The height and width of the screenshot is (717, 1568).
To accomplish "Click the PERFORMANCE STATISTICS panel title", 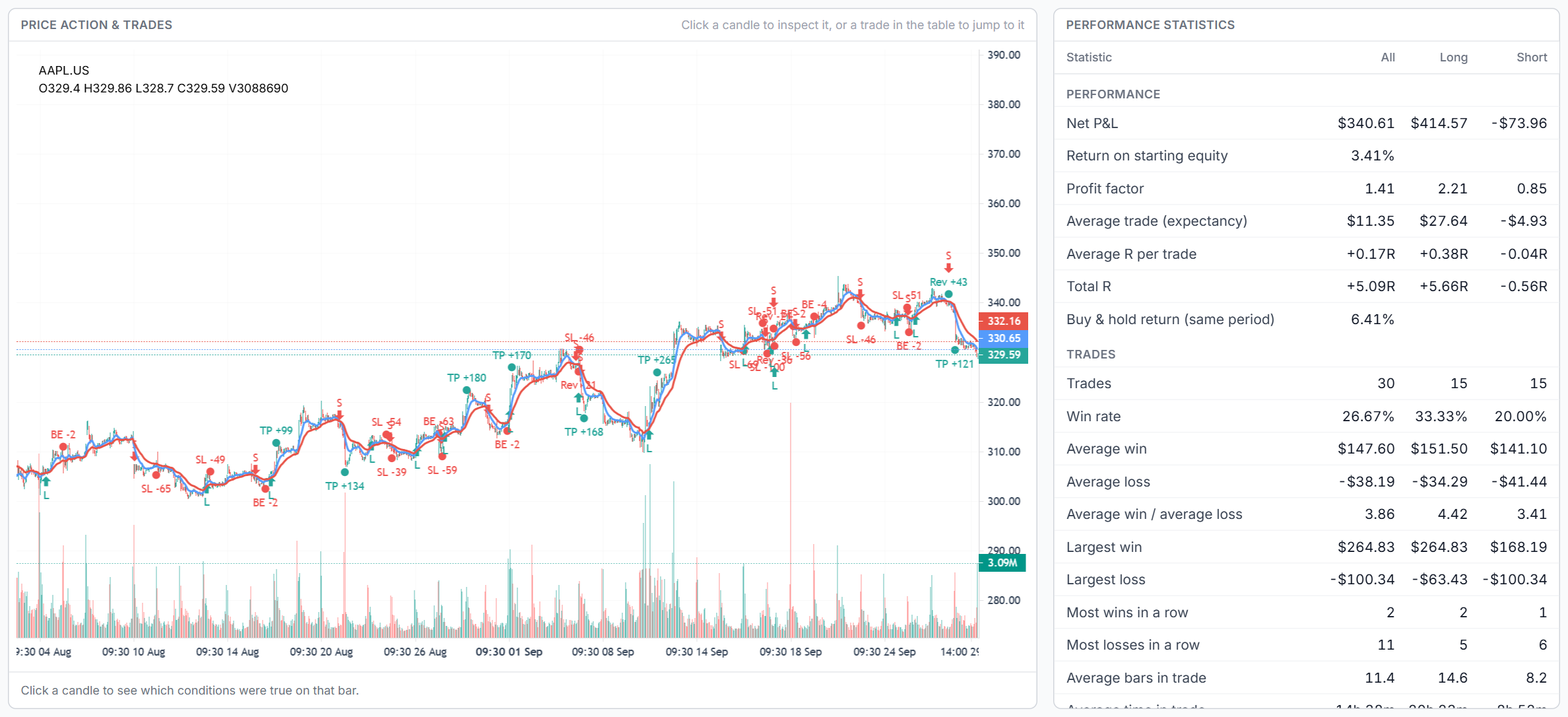I will (1150, 25).
